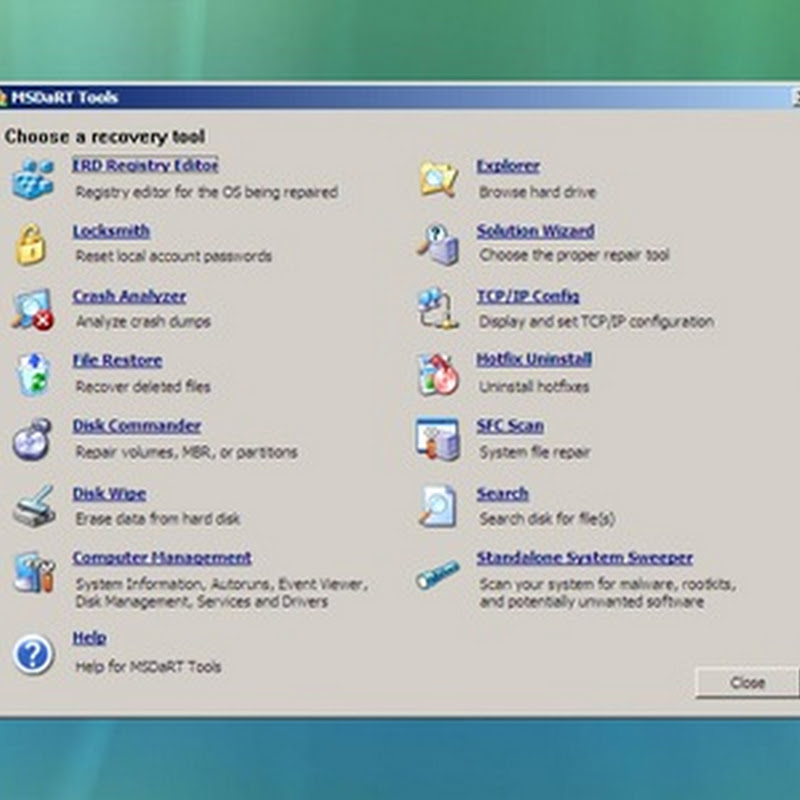This screenshot has height=800, width=800.
Task: Open the Explorer link
Action: [508, 166]
